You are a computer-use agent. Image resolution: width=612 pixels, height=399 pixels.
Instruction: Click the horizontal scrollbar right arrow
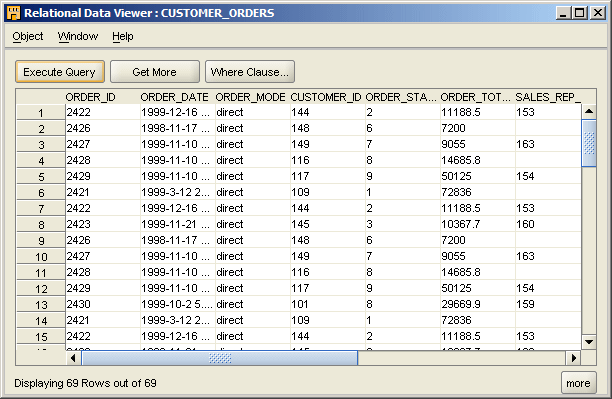tap(573, 358)
